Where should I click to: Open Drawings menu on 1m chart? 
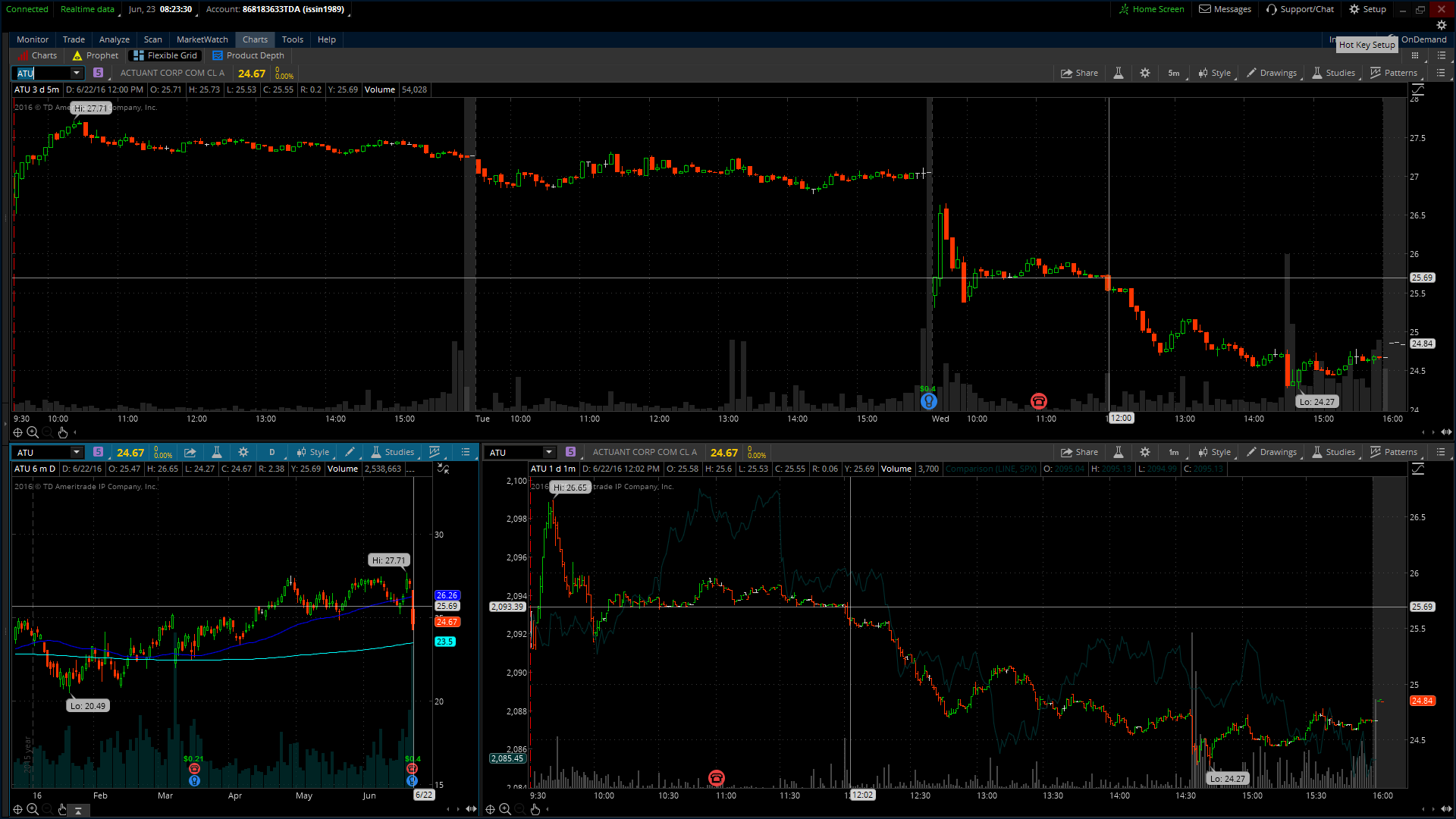coord(1272,452)
